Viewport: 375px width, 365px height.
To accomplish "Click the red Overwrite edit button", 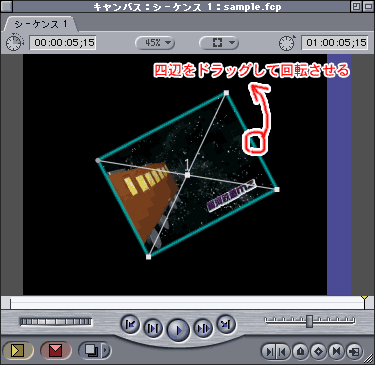I will [56, 350].
